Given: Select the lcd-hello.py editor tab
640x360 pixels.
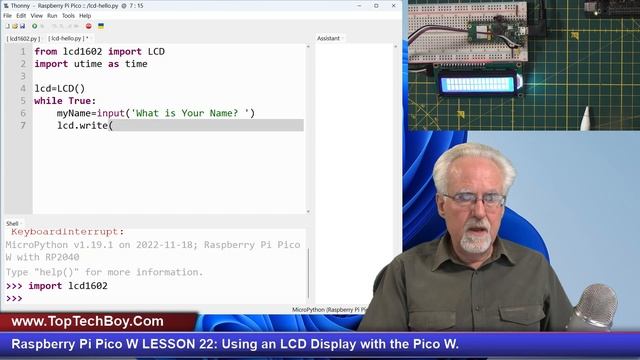Looking at the screenshot, I should pyautogui.click(x=68, y=38).
